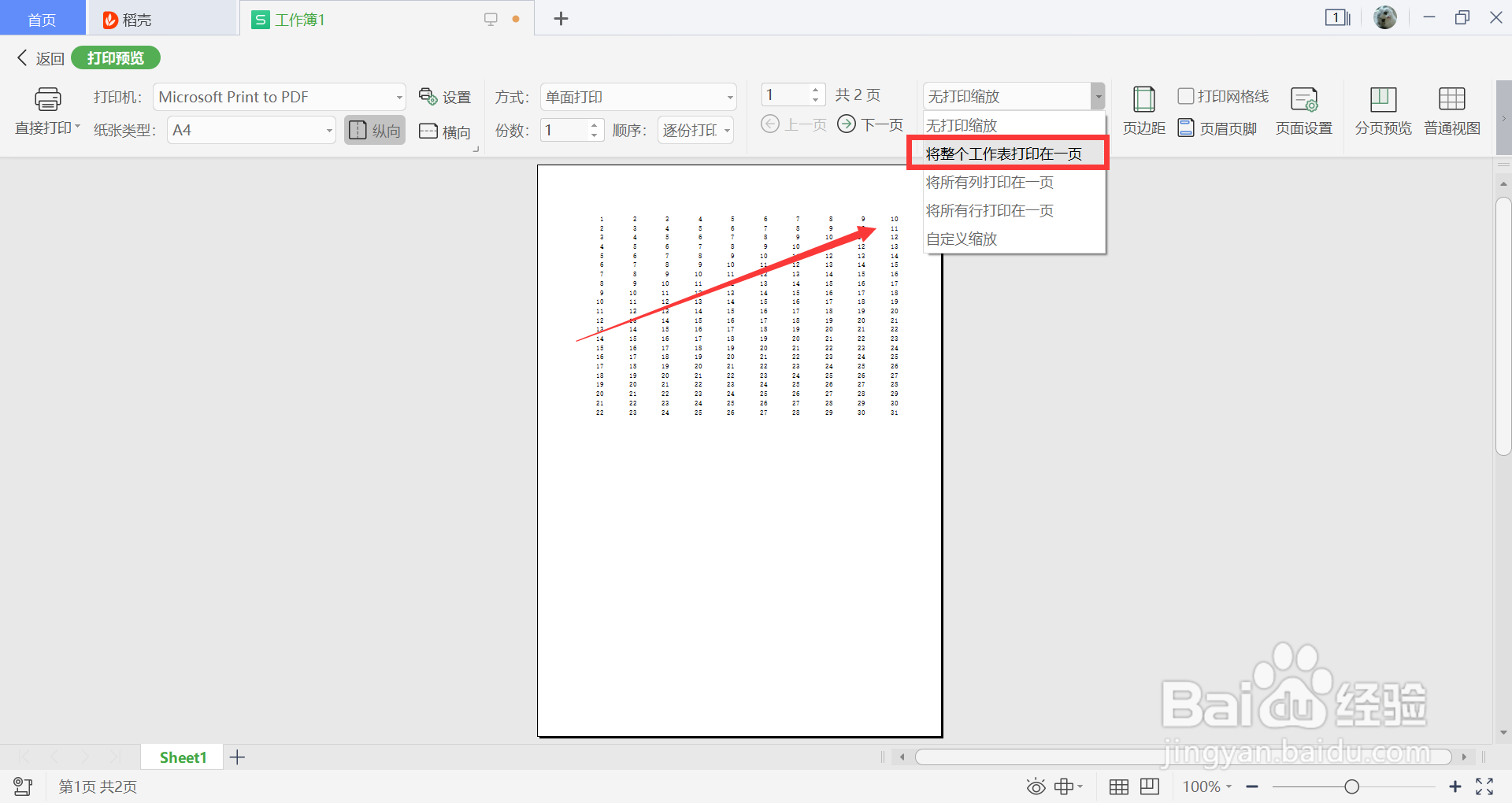Select landscape orientation 横向
Viewport: 1512px width, 803px height.
445,131
